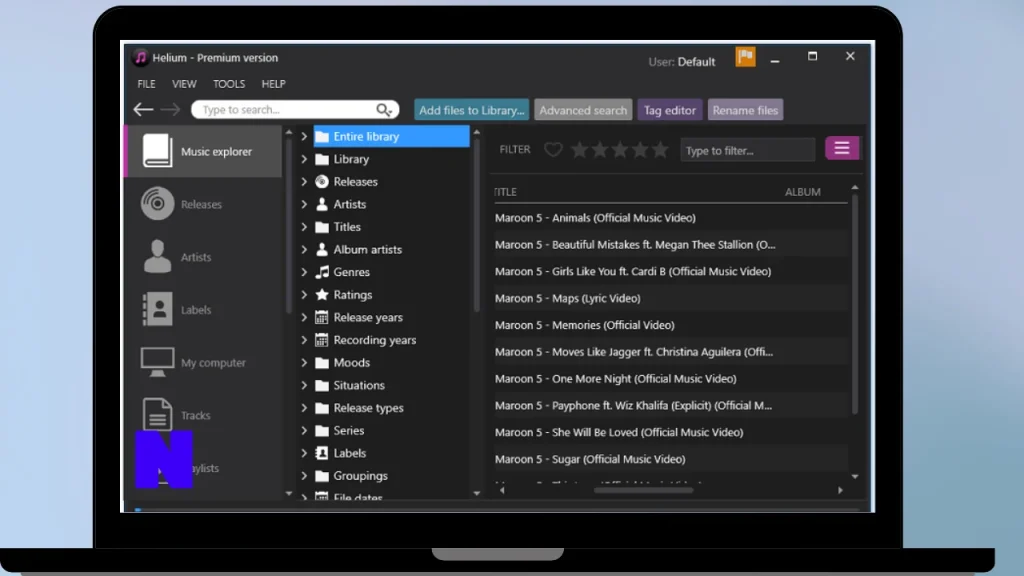Toggle the favorites heart filter
This screenshot has height=576, width=1024.
click(553, 150)
